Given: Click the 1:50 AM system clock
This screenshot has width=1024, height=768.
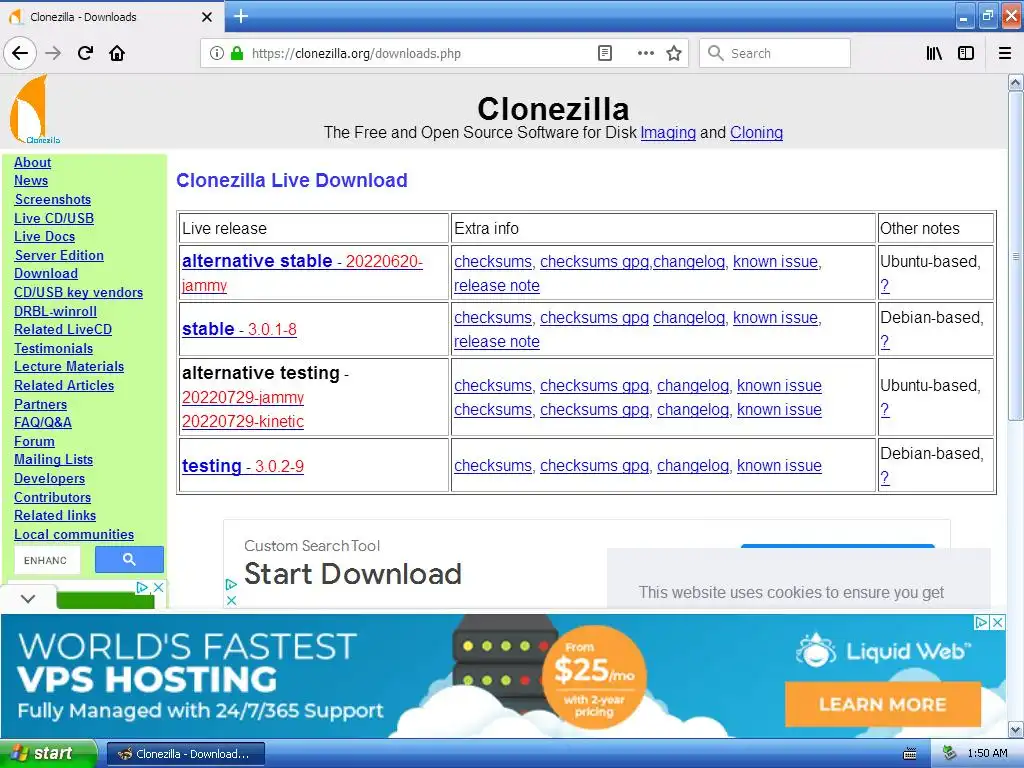Looking at the screenshot, I should point(987,754).
